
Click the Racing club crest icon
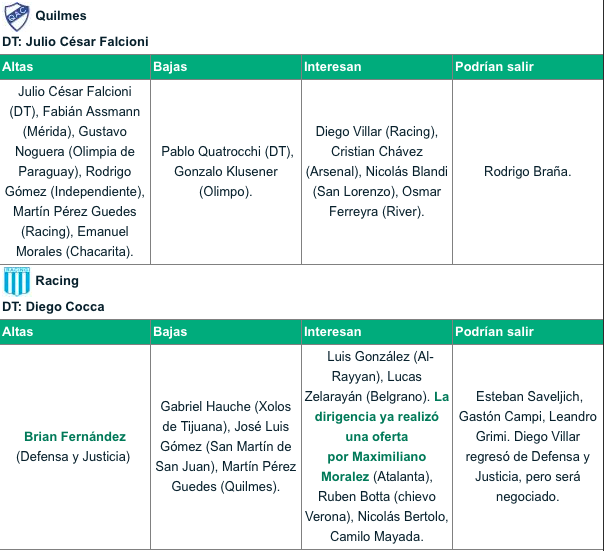[17, 281]
